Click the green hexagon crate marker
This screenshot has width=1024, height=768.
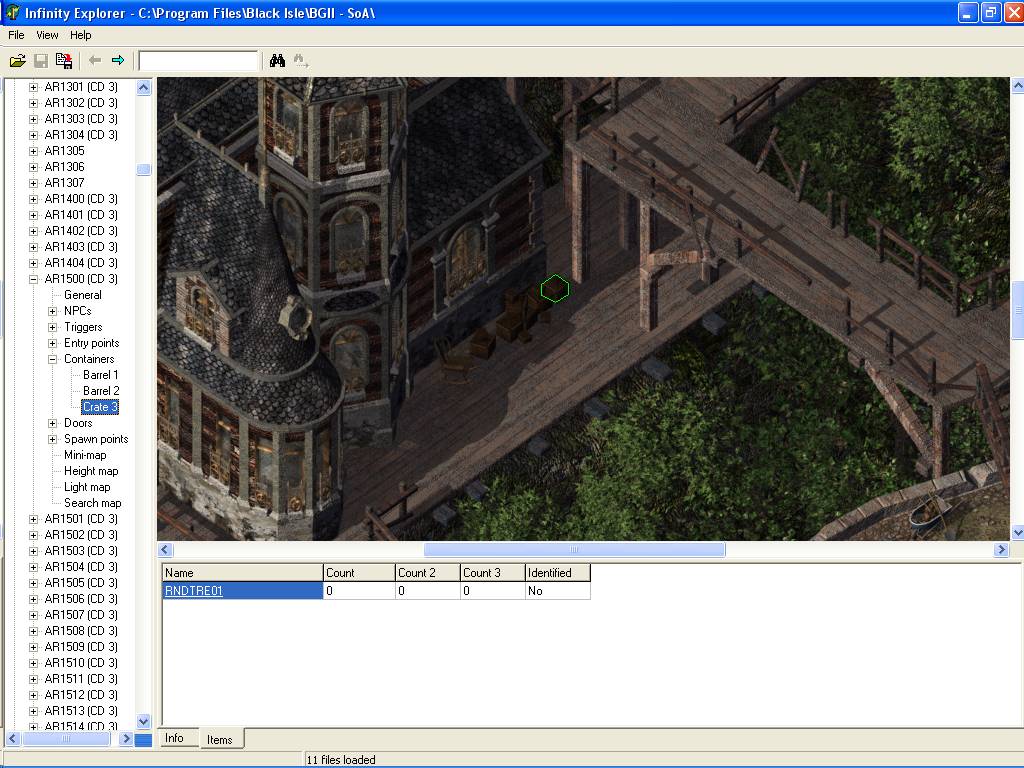coord(554,289)
